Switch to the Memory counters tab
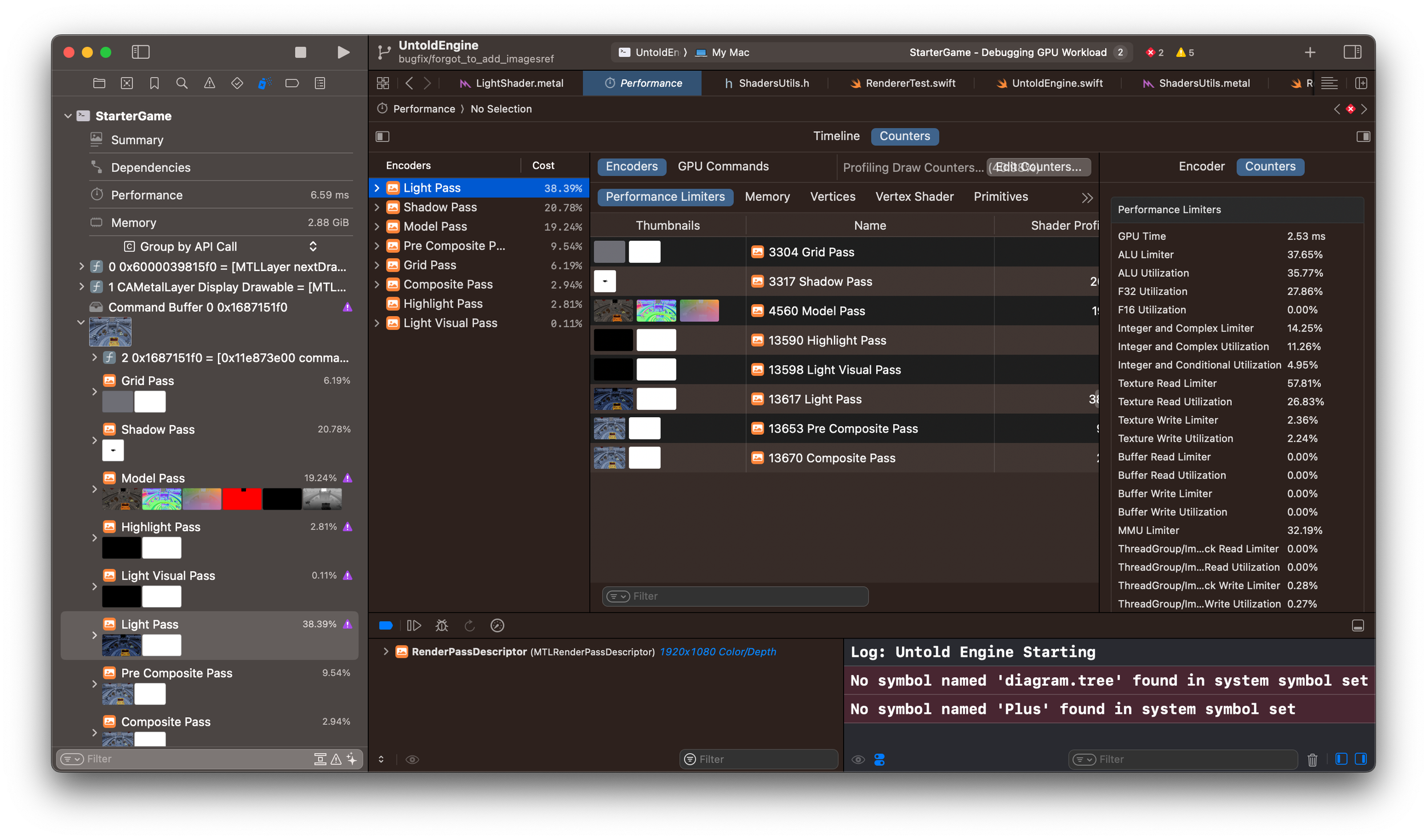 pyautogui.click(x=767, y=196)
